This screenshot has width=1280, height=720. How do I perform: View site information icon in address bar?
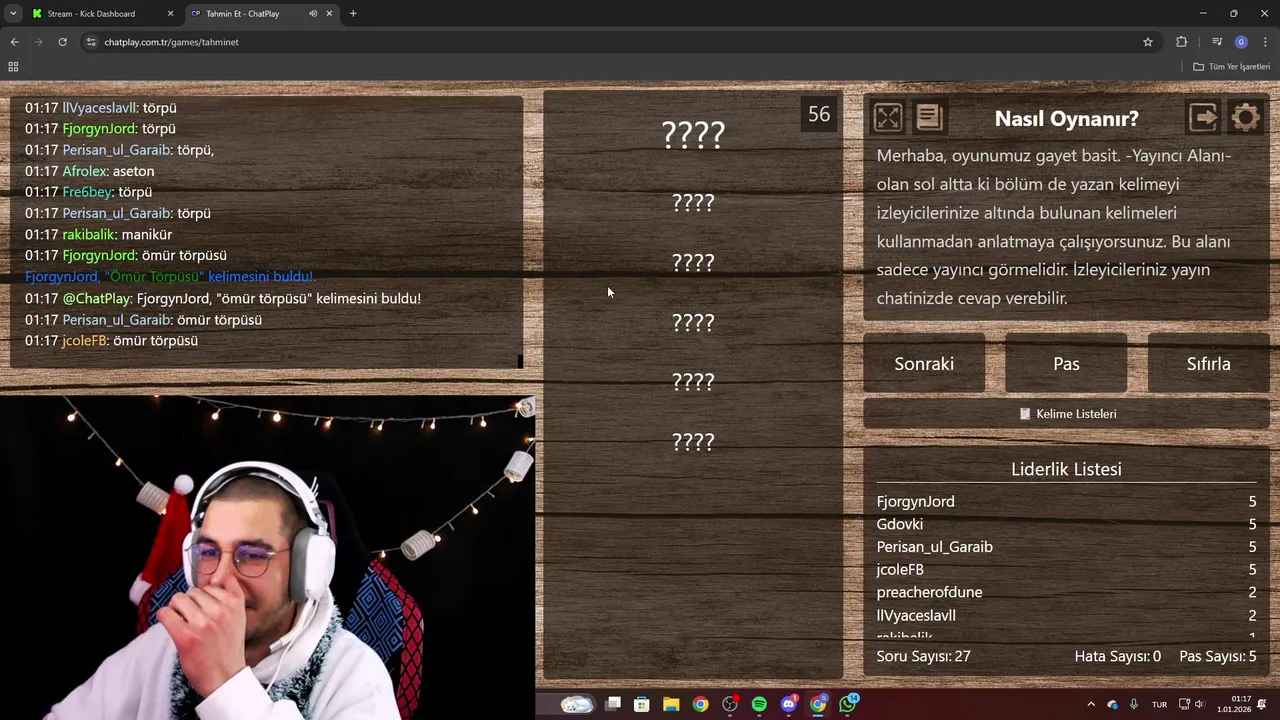91,42
